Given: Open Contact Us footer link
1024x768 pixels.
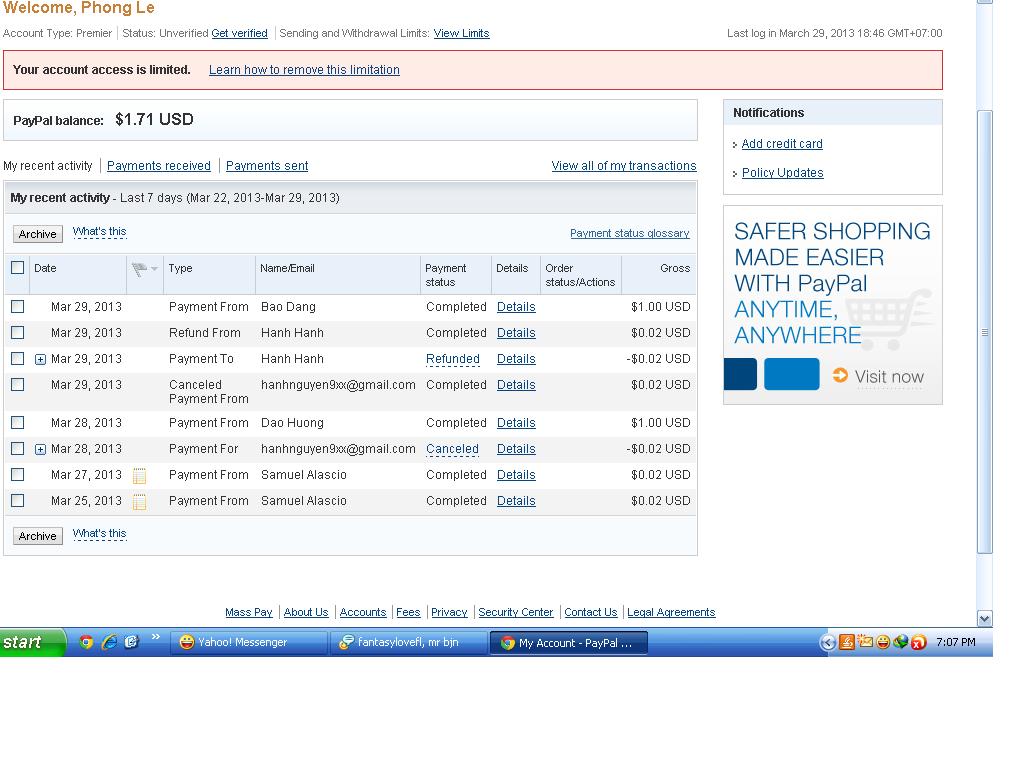Looking at the screenshot, I should (x=590, y=613).
